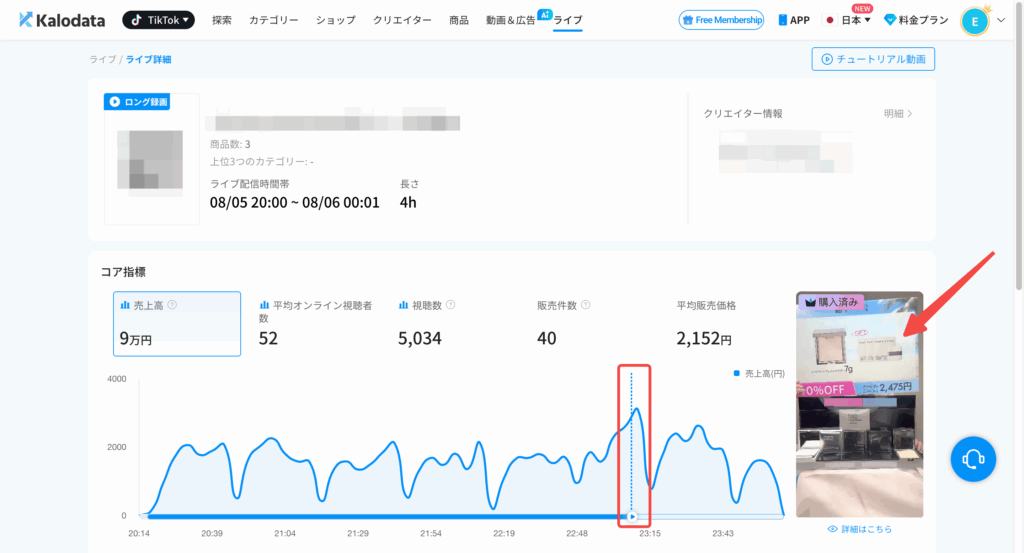Click the Free Membership button

(722, 20)
